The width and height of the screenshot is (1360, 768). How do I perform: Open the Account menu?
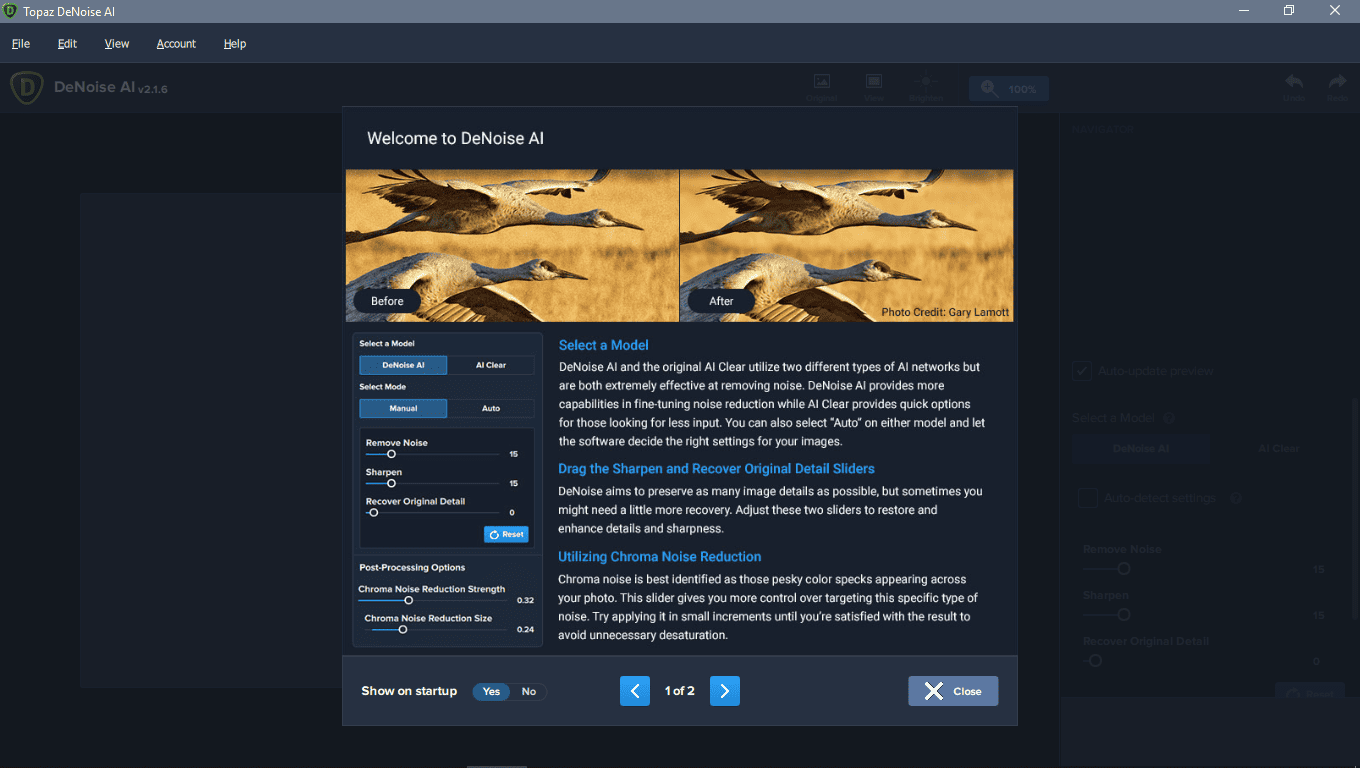pyautogui.click(x=176, y=44)
